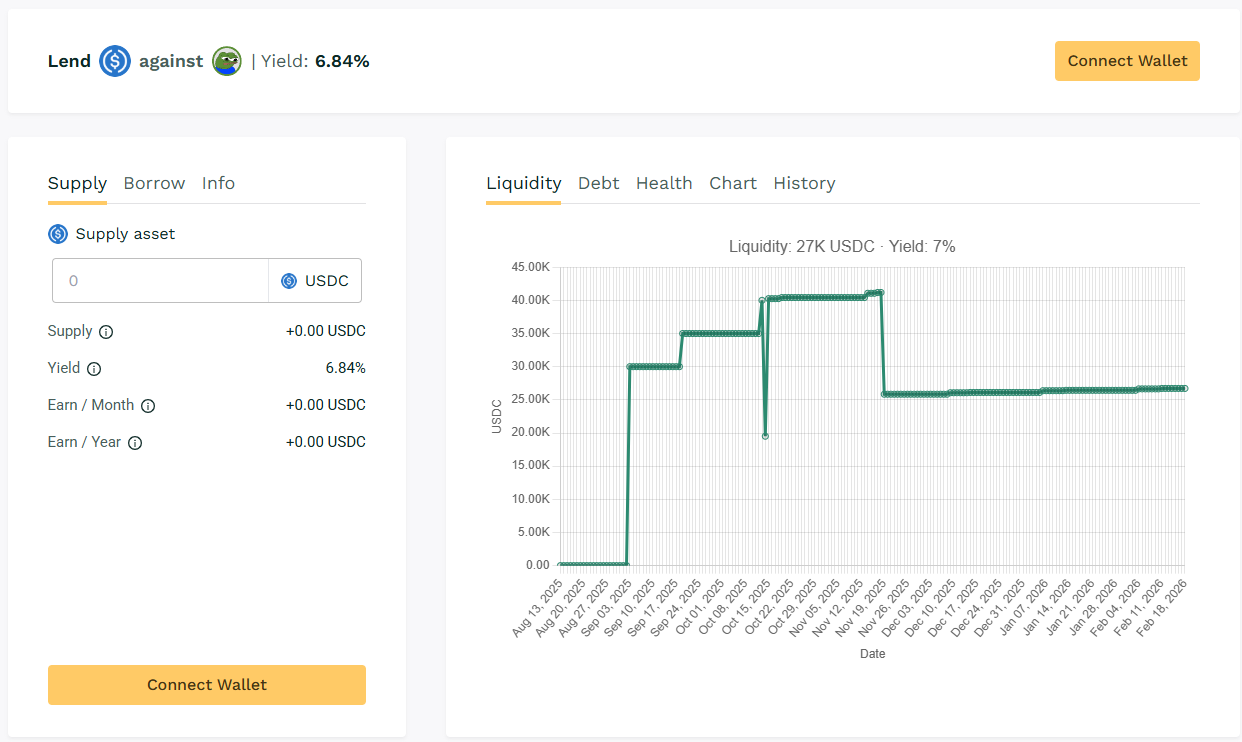Click the Earn / Year info icon

click(x=135, y=443)
